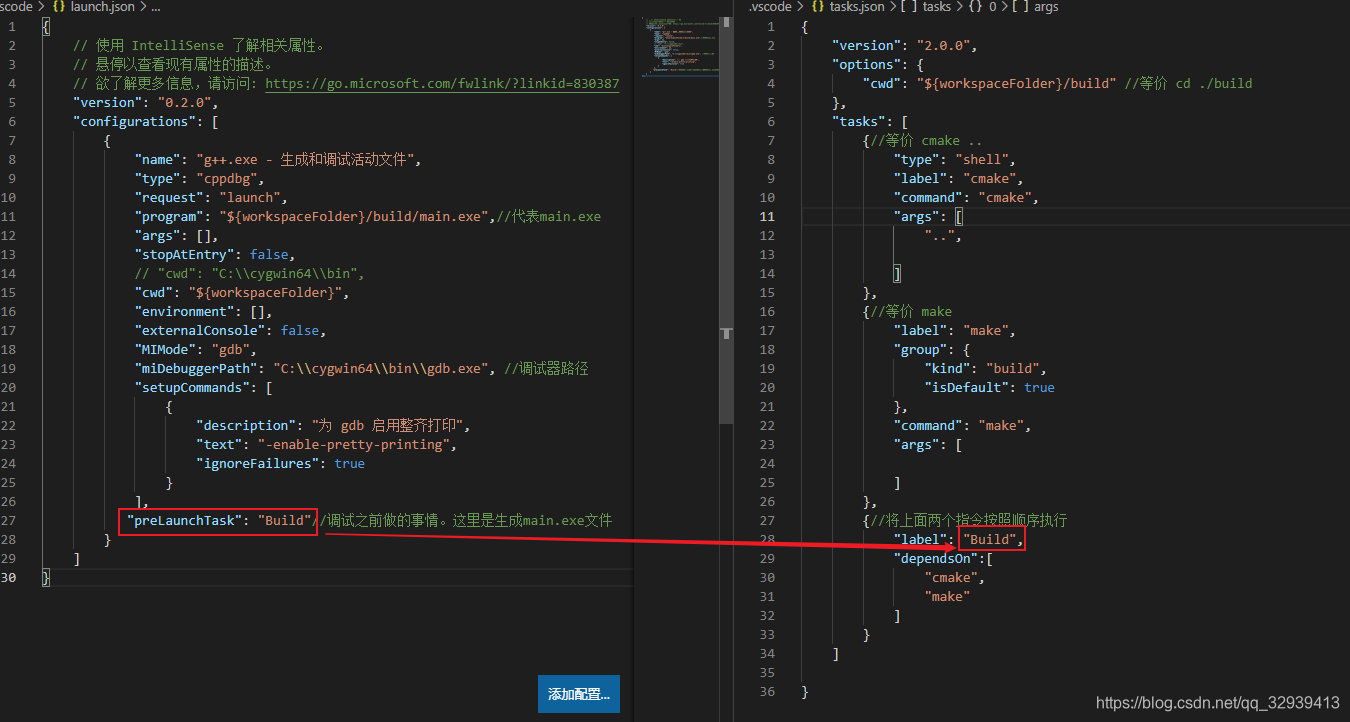Image resolution: width=1350 pixels, height=722 pixels.
Task: Click launch.json in the left breadcrumb
Action: point(103,7)
